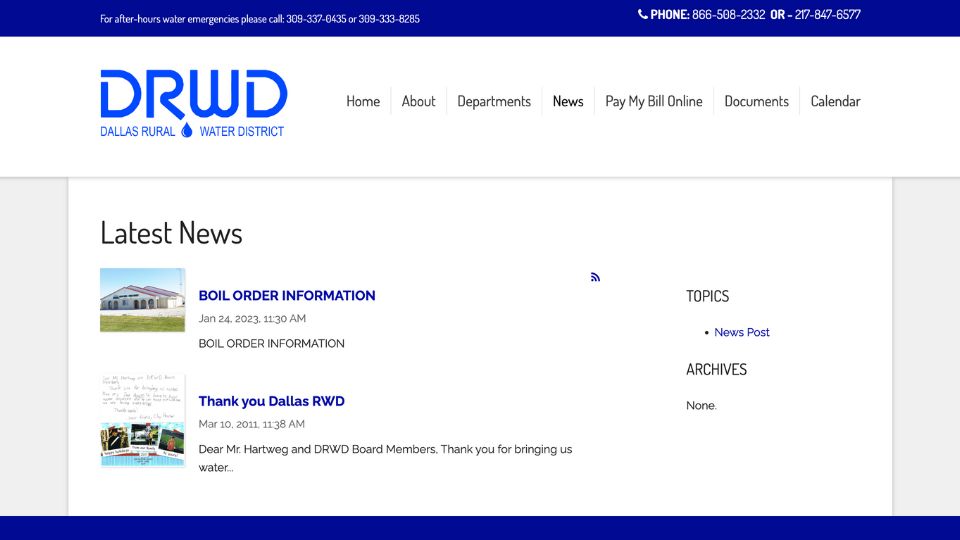This screenshot has width=960, height=540.
Task: Click the thank-you letter thumbnail
Action: click(x=143, y=421)
